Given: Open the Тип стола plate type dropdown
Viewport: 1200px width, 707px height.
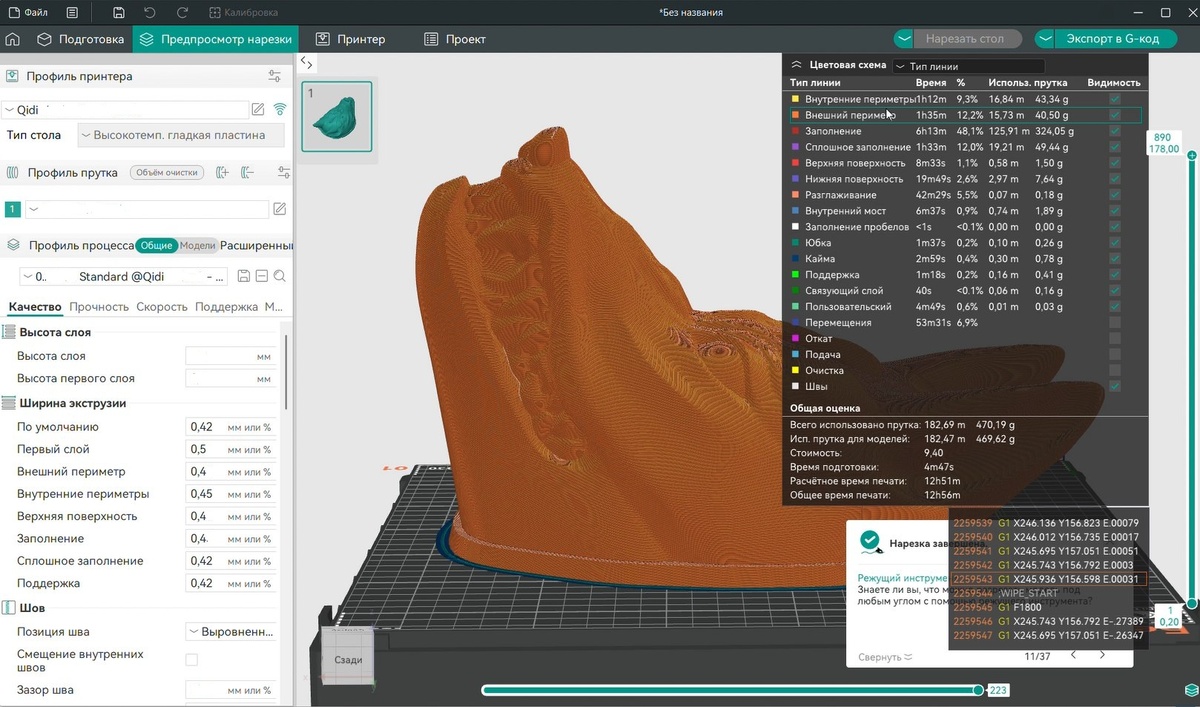Looking at the screenshot, I should [x=181, y=135].
